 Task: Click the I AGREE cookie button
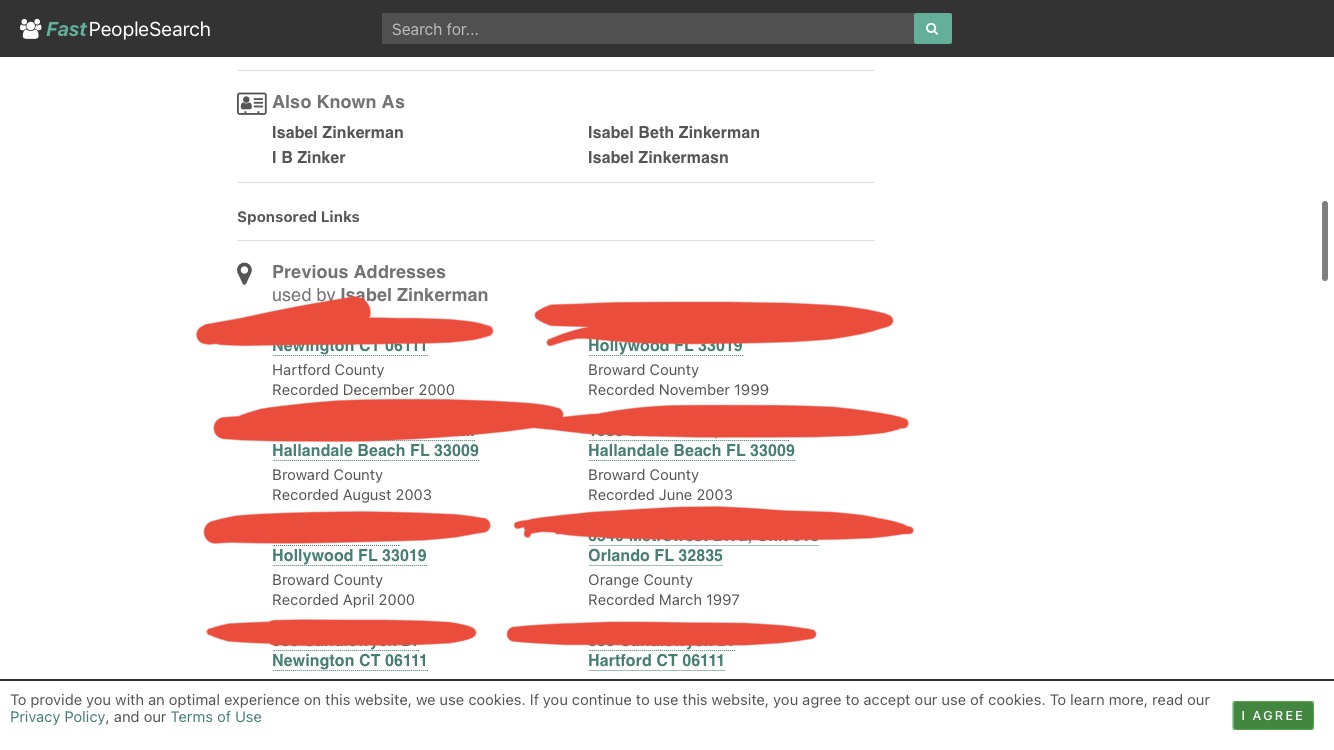[x=1273, y=716]
